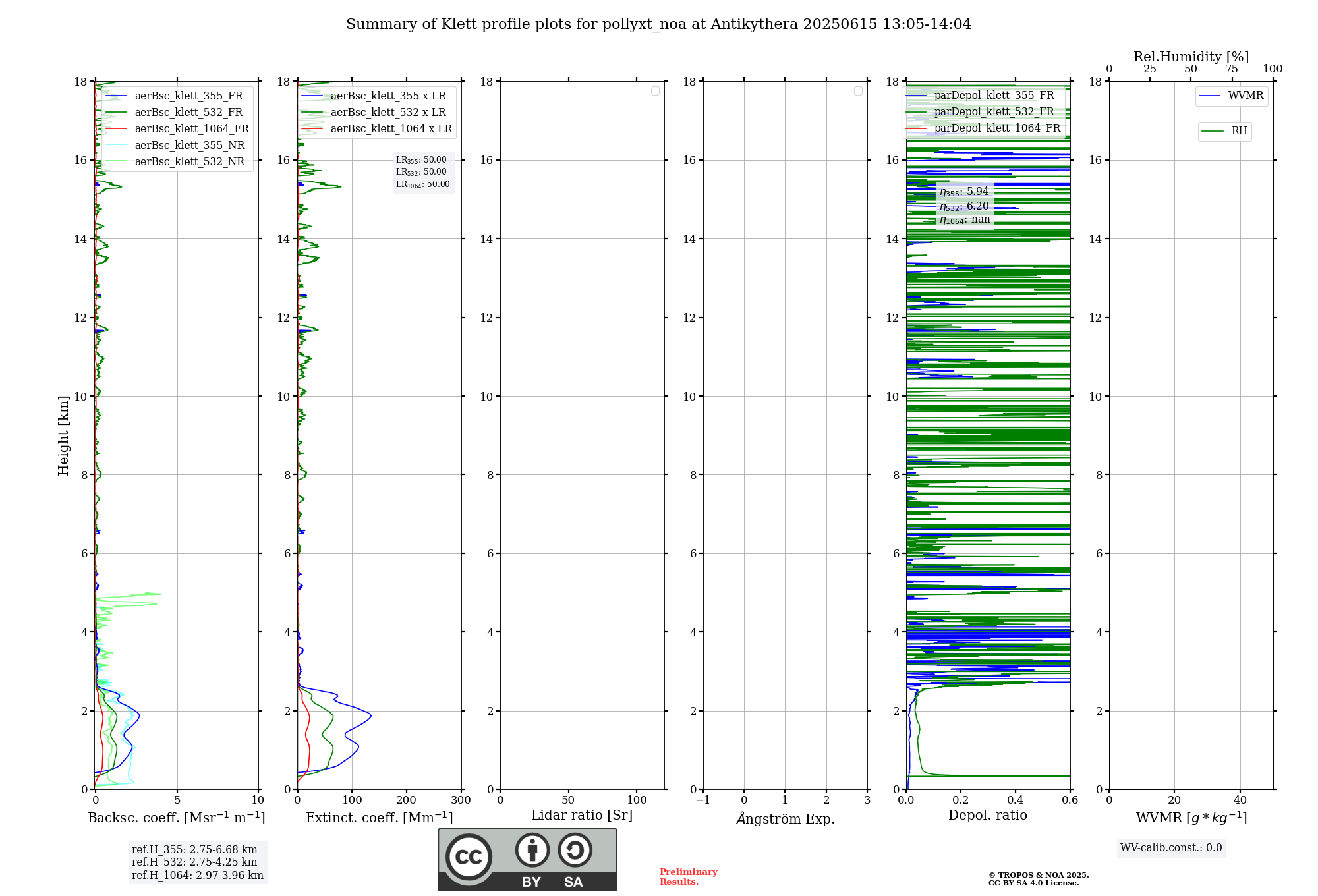Click the η532: 6.20 annotation
The image size is (1318, 896).
tap(964, 206)
